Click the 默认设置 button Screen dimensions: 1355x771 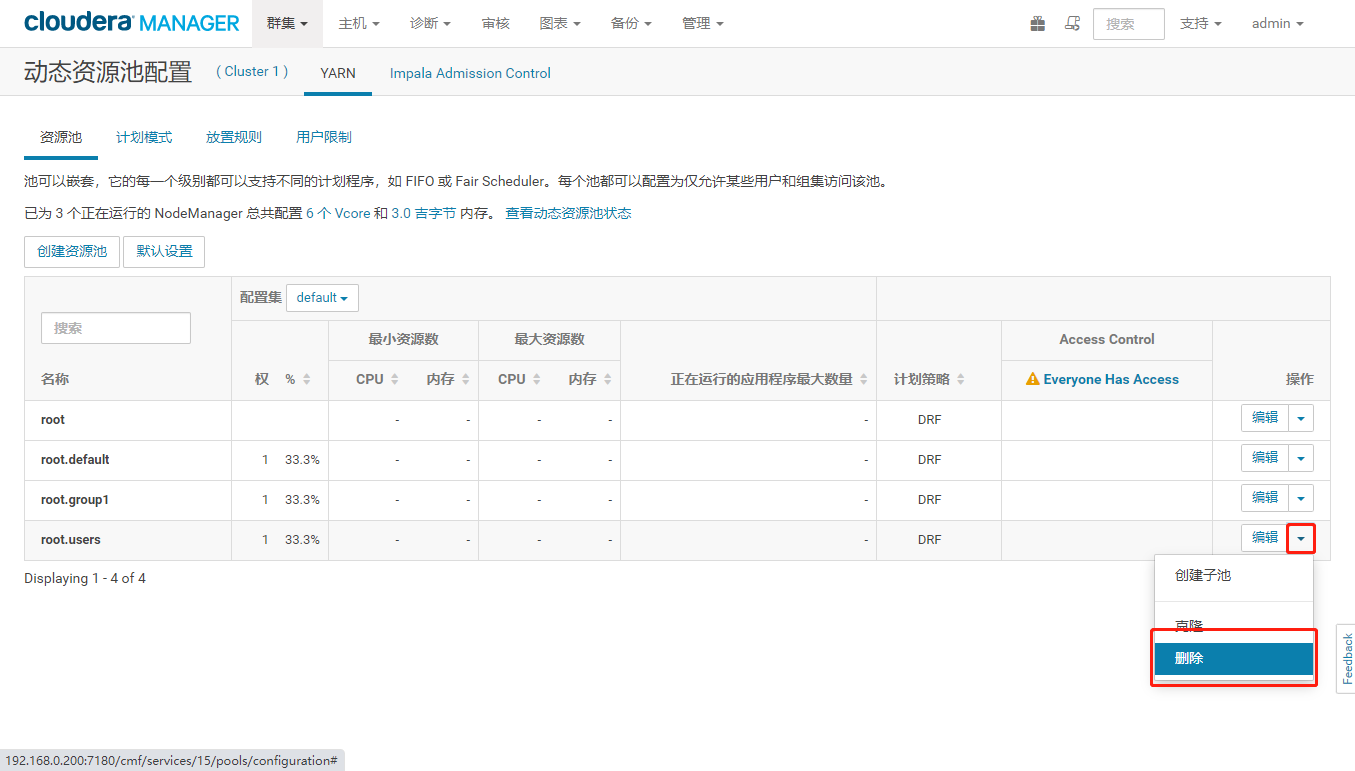tap(164, 251)
